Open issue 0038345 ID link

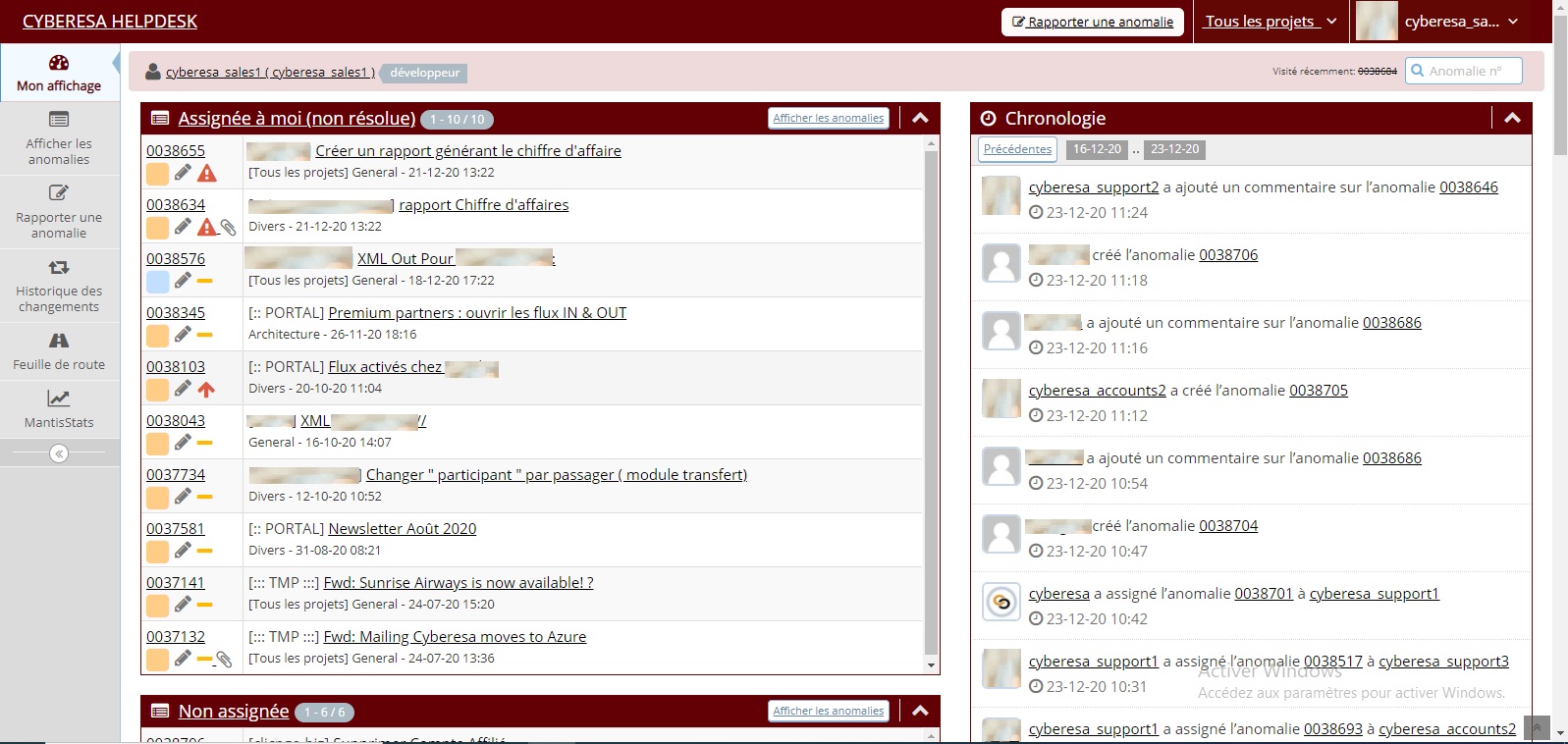176,312
